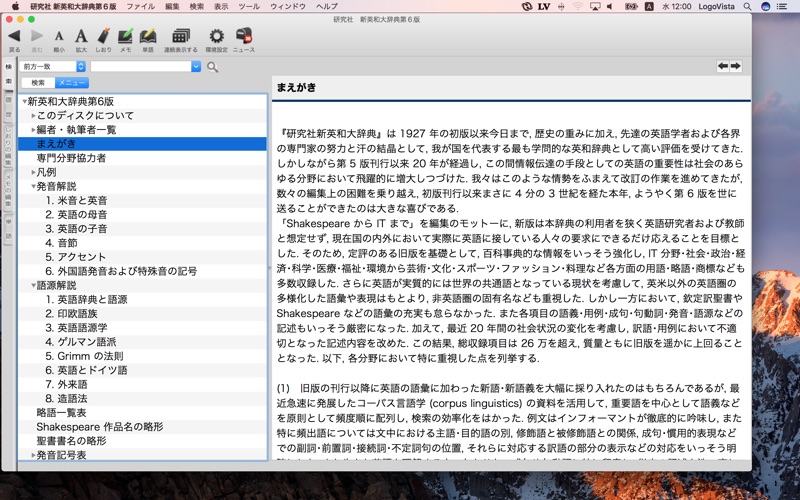This screenshot has height=500, width=800.
Task: Click the LogoVista menu bar item
Action: pos(716,7)
